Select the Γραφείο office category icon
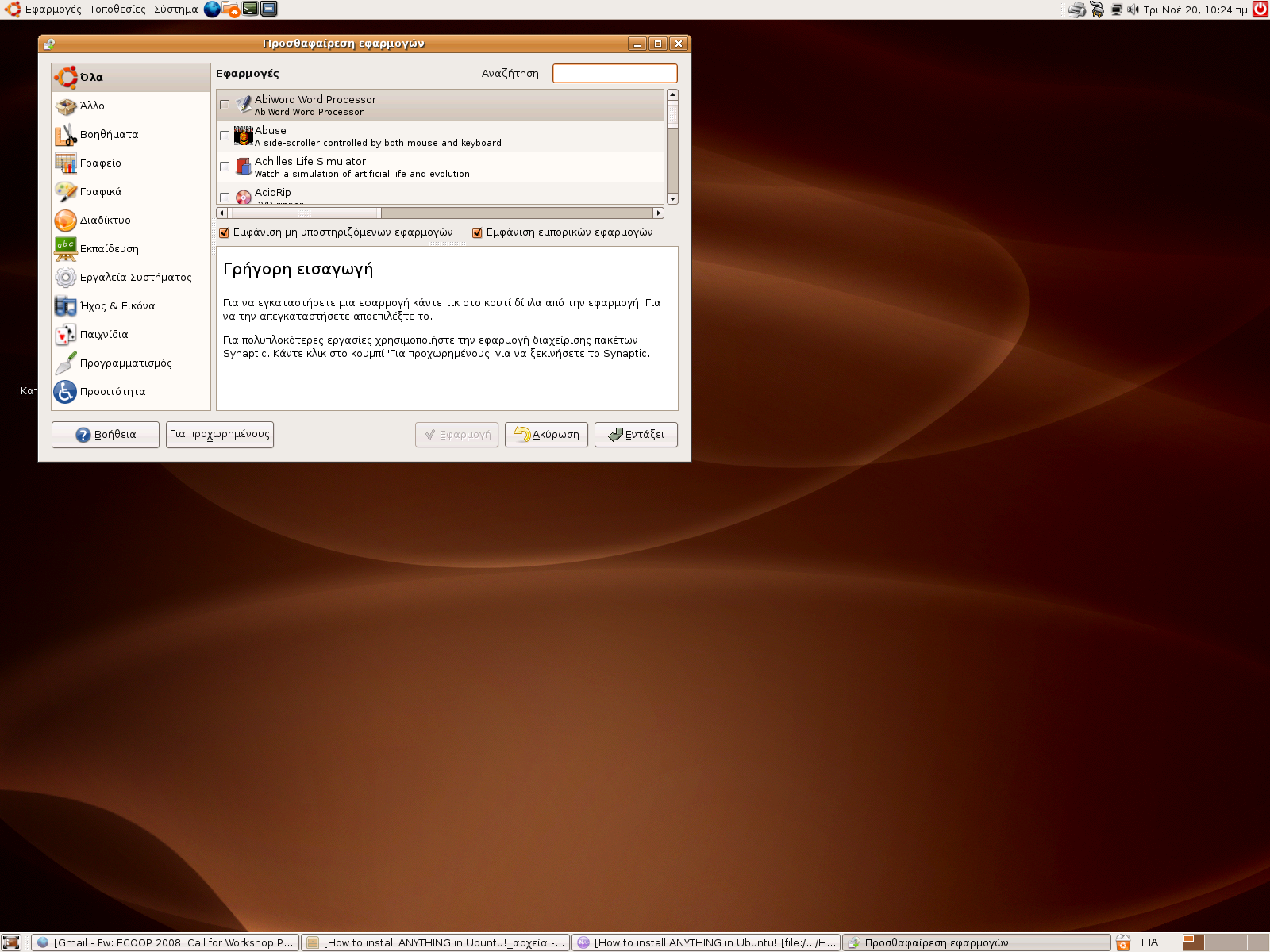Image resolution: width=1270 pixels, height=952 pixels. 66,163
